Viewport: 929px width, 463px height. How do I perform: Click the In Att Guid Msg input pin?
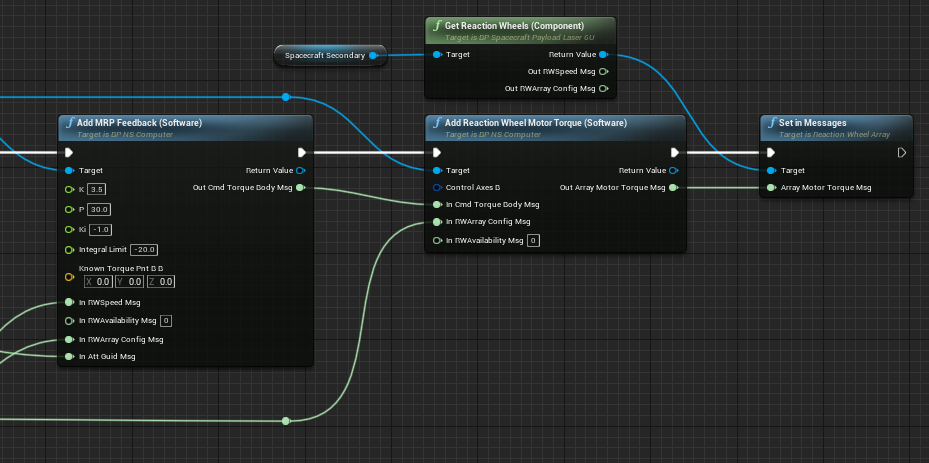coord(69,356)
